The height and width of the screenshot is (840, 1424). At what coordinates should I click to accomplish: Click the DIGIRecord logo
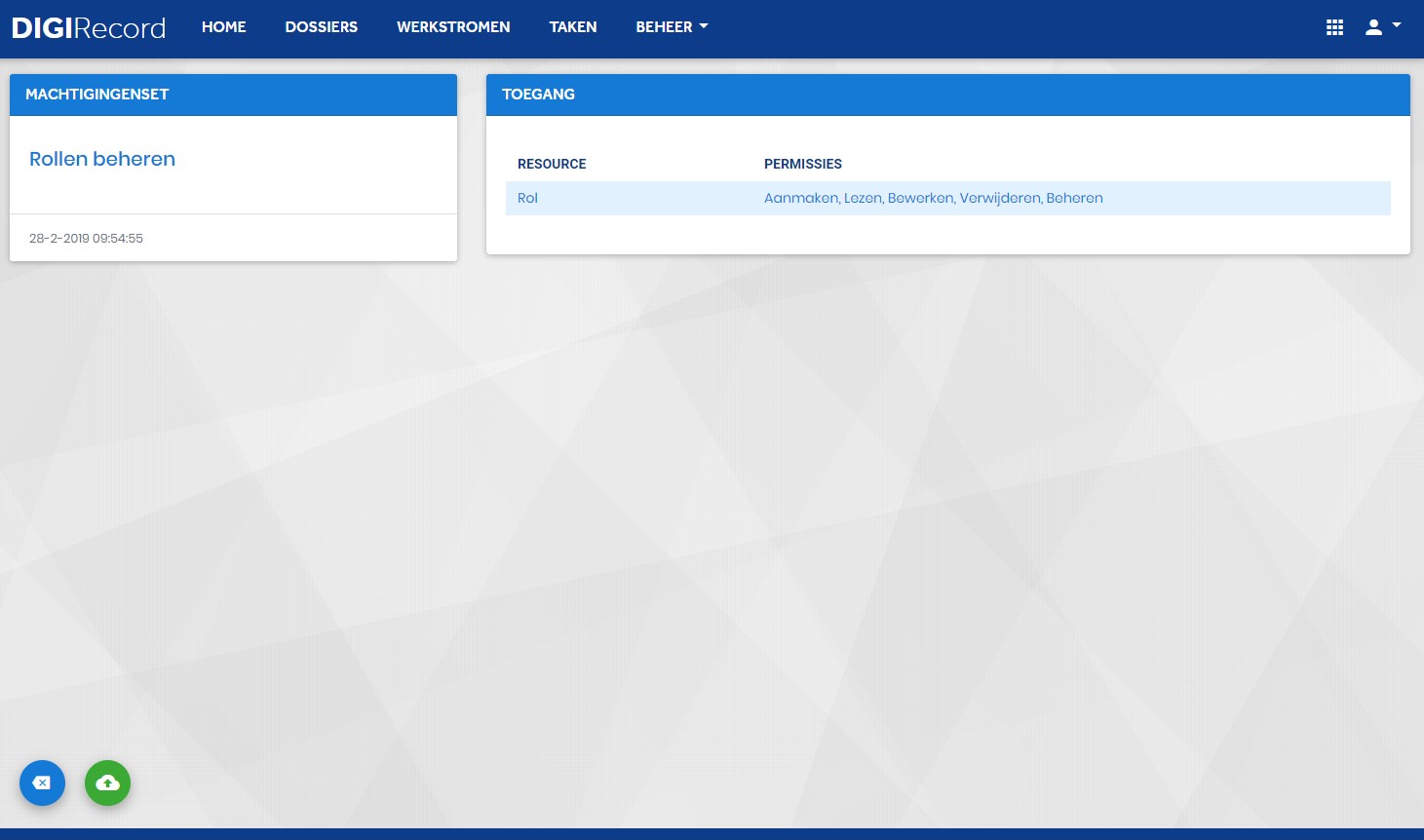tap(89, 27)
